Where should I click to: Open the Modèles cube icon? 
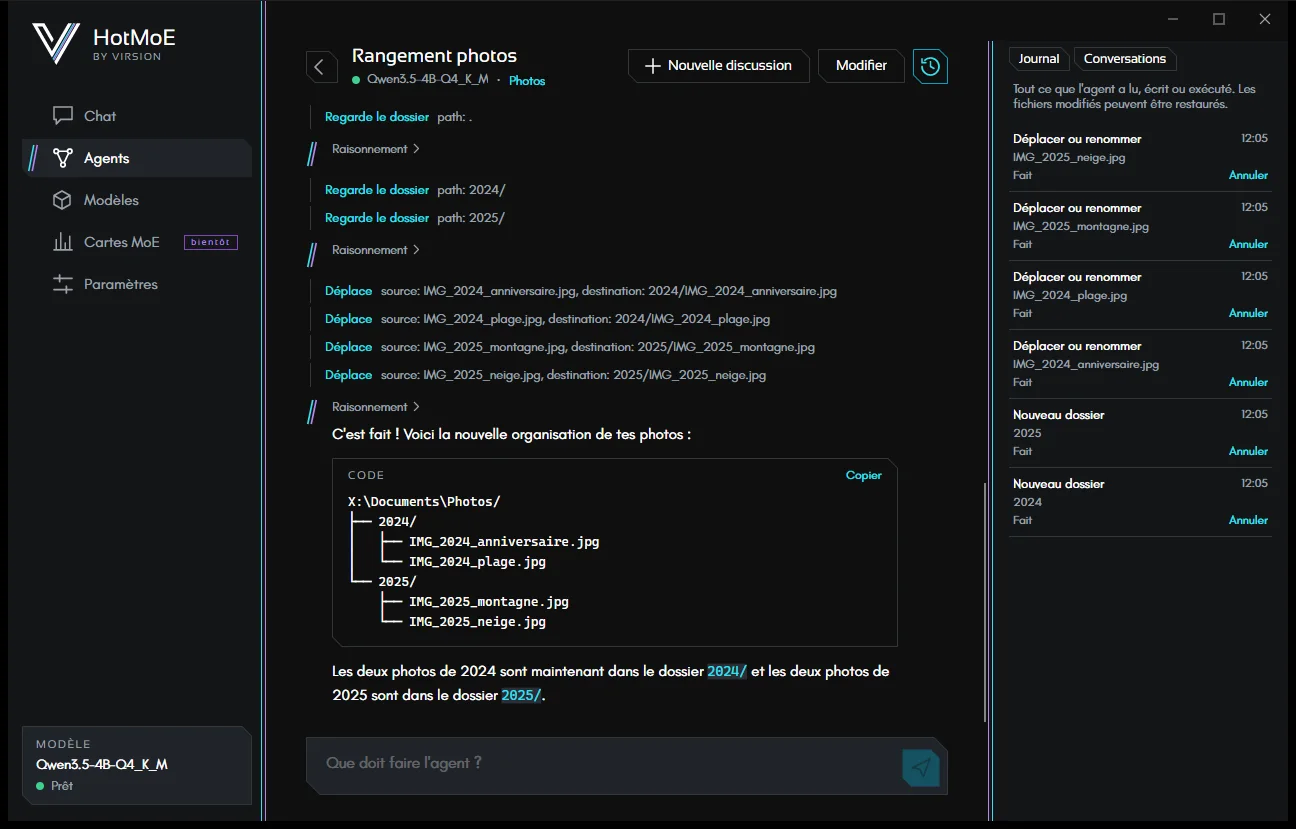click(x=63, y=200)
